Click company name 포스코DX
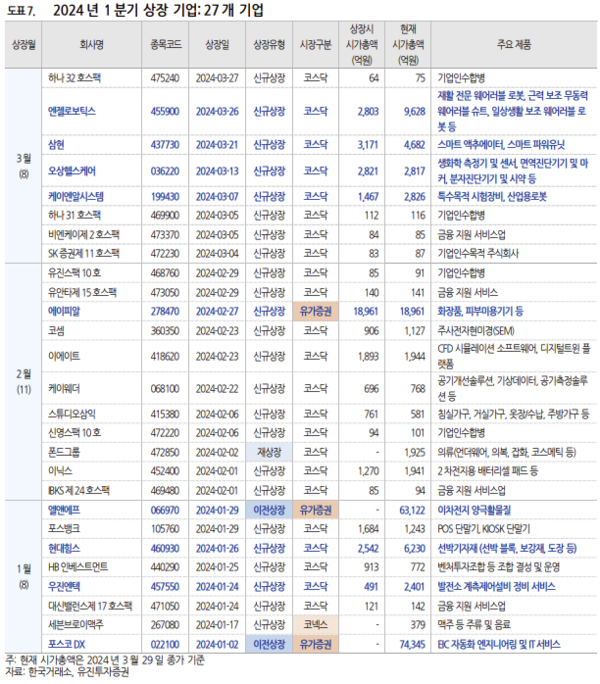This screenshot has height=684, width=600. [67, 644]
